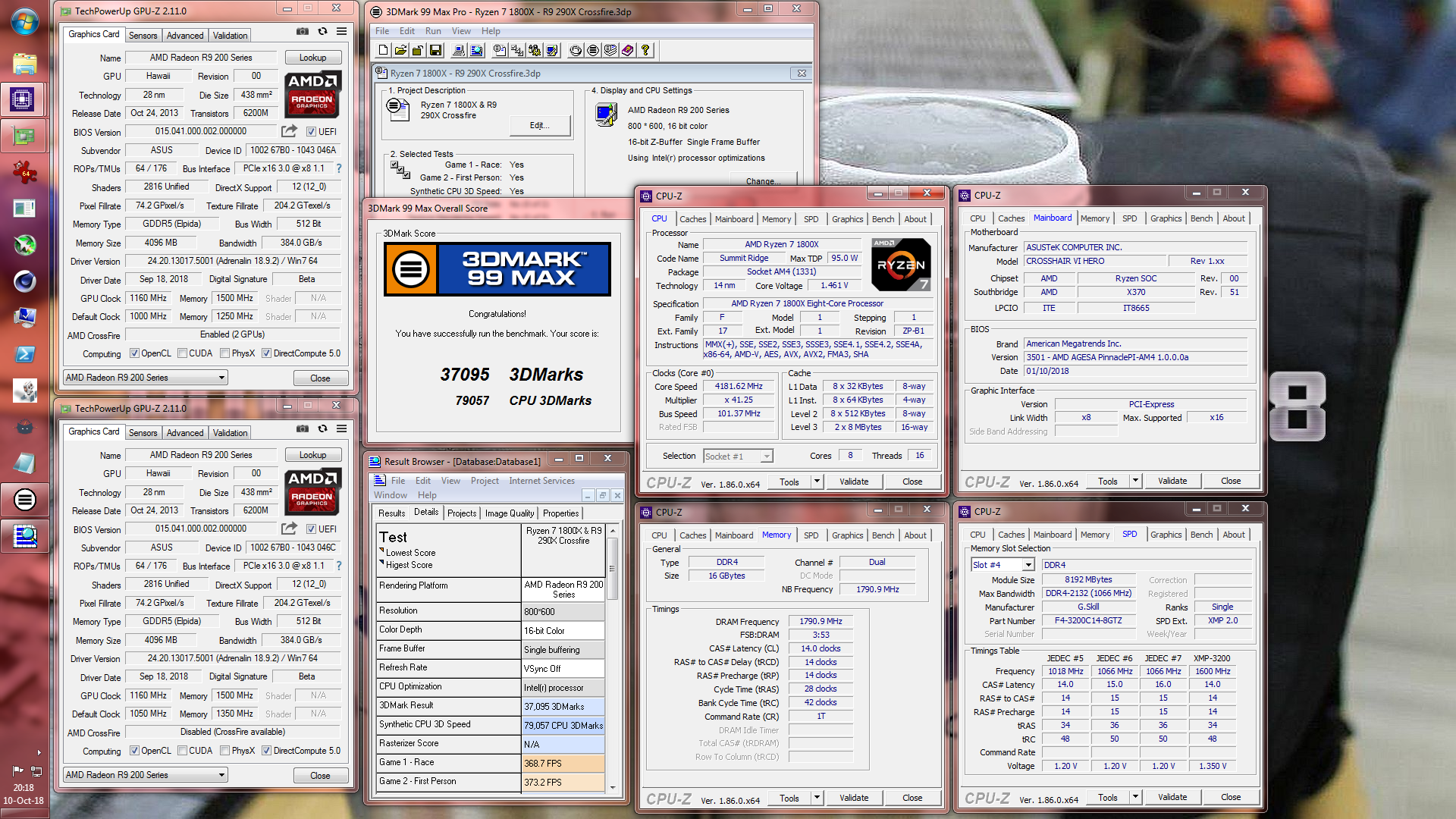Click the purple help book icon in 3DMark toolbar

pyautogui.click(x=628, y=50)
